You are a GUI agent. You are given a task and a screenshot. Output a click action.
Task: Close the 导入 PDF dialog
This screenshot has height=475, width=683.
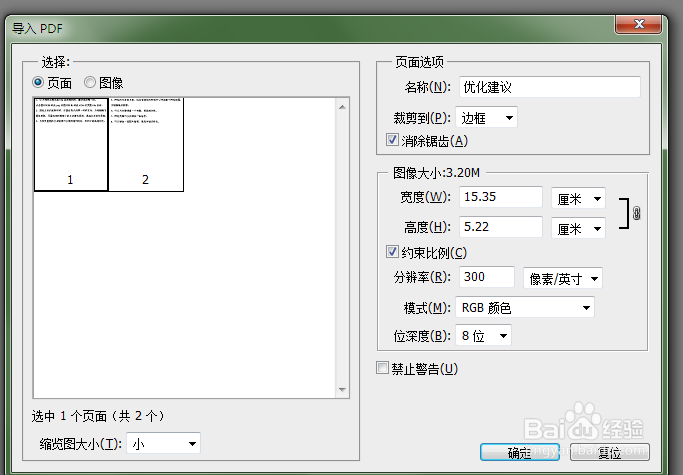(x=639, y=24)
